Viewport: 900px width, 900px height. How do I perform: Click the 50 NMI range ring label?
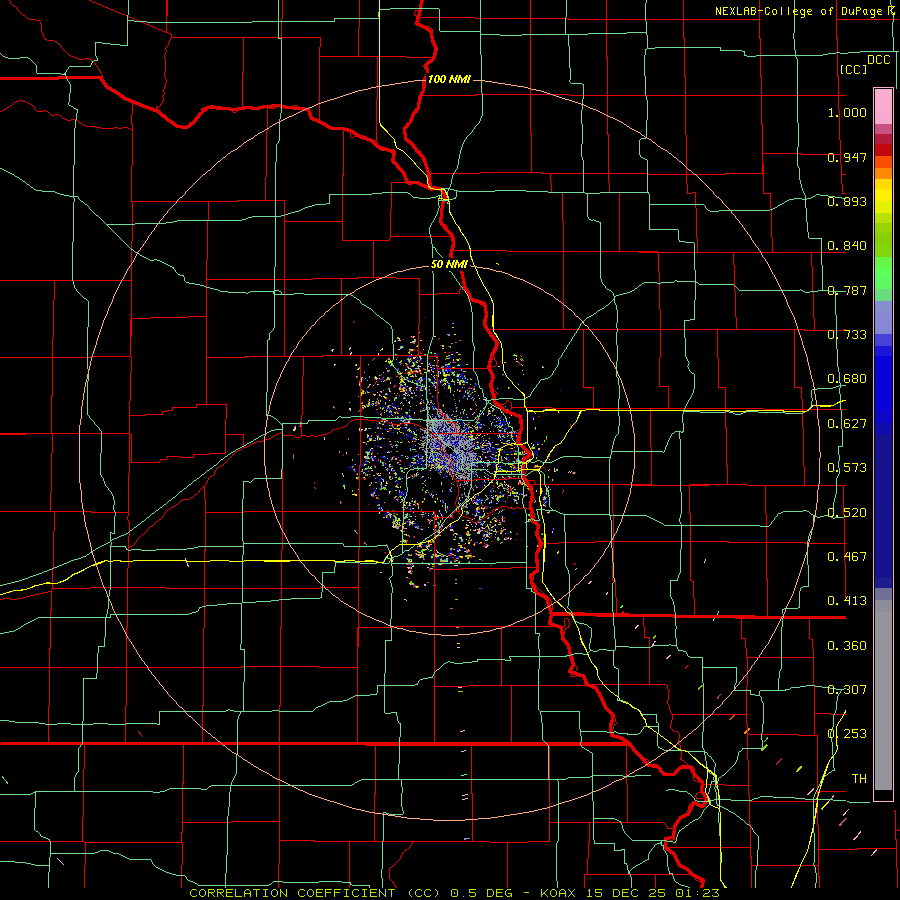pos(449,264)
